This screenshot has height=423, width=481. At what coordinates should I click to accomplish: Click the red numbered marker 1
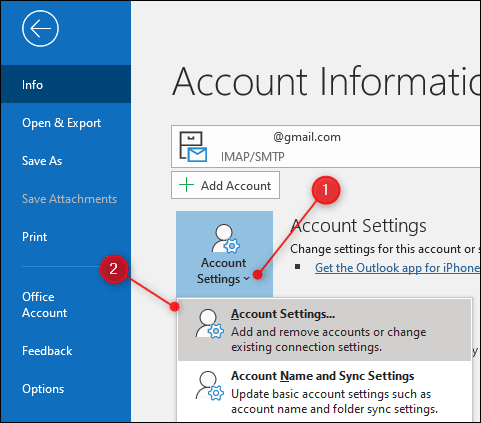point(326,190)
